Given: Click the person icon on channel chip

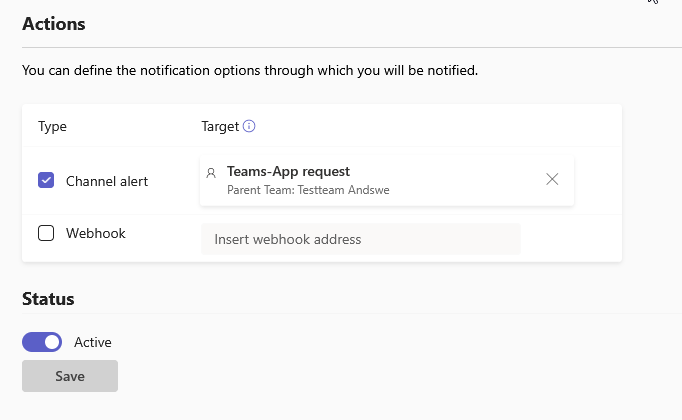Looking at the screenshot, I should pyautogui.click(x=211, y=173).
